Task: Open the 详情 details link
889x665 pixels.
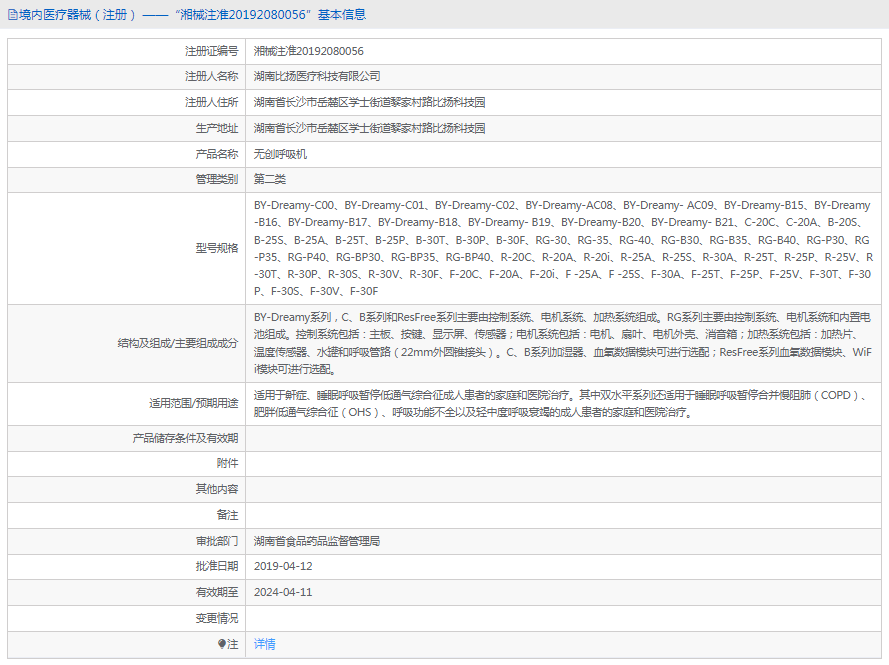Action: tap(264, 644)
